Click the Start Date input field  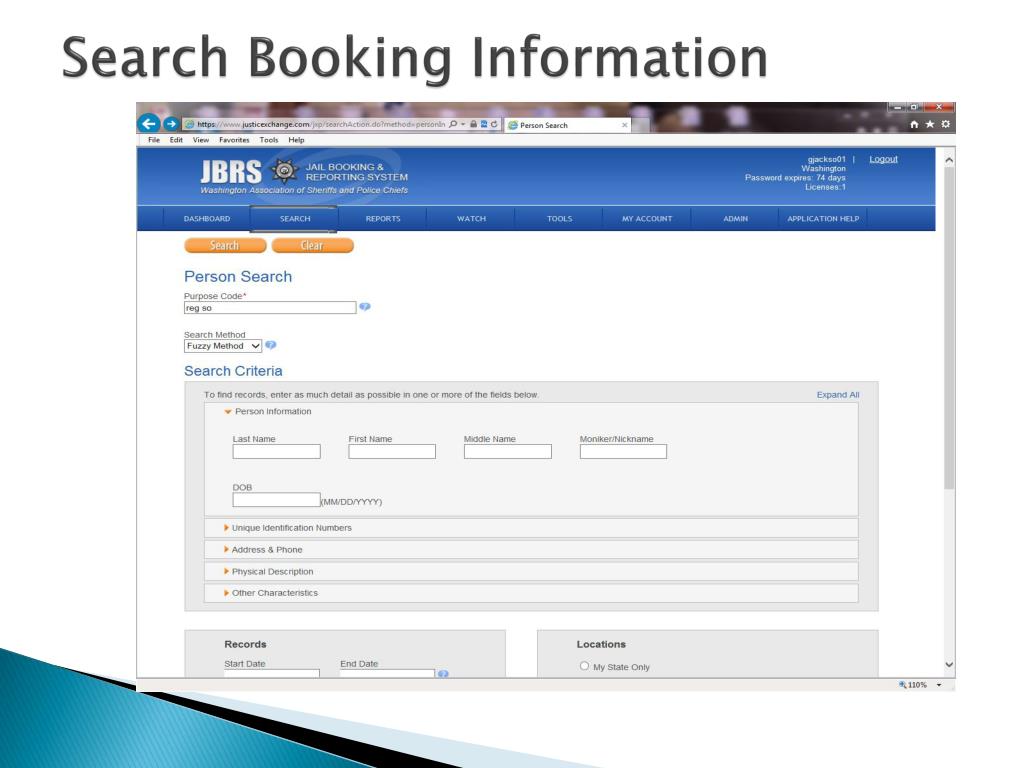(272, 673)
